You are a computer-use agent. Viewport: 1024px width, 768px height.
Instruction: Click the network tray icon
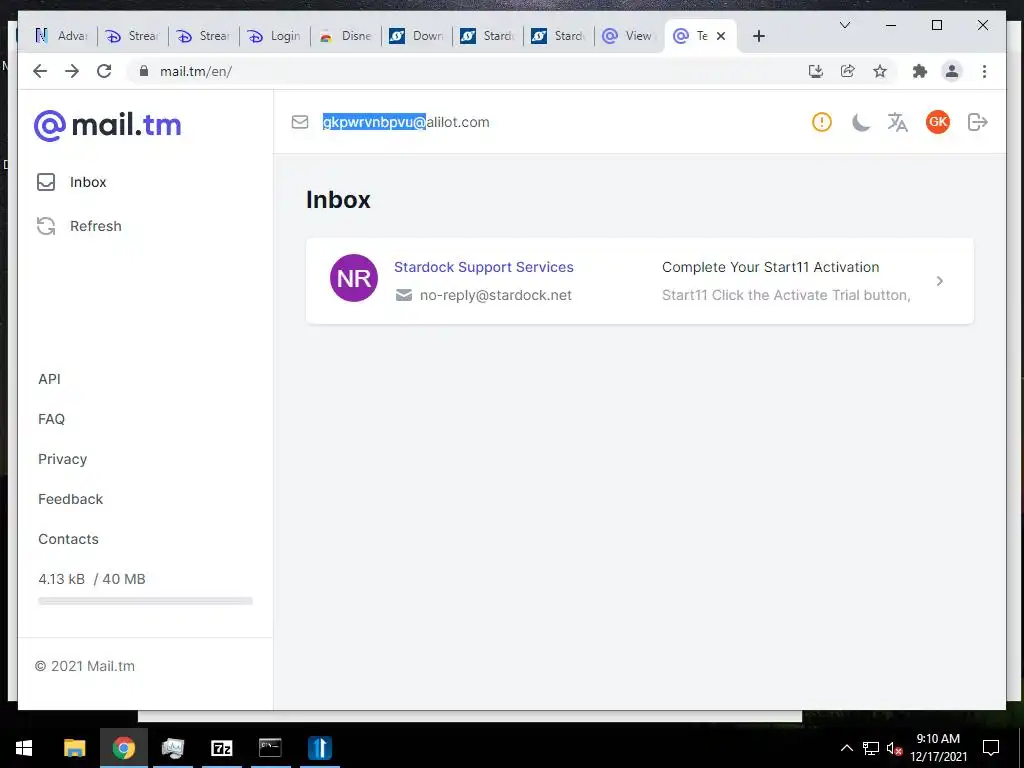click(871, 748)
